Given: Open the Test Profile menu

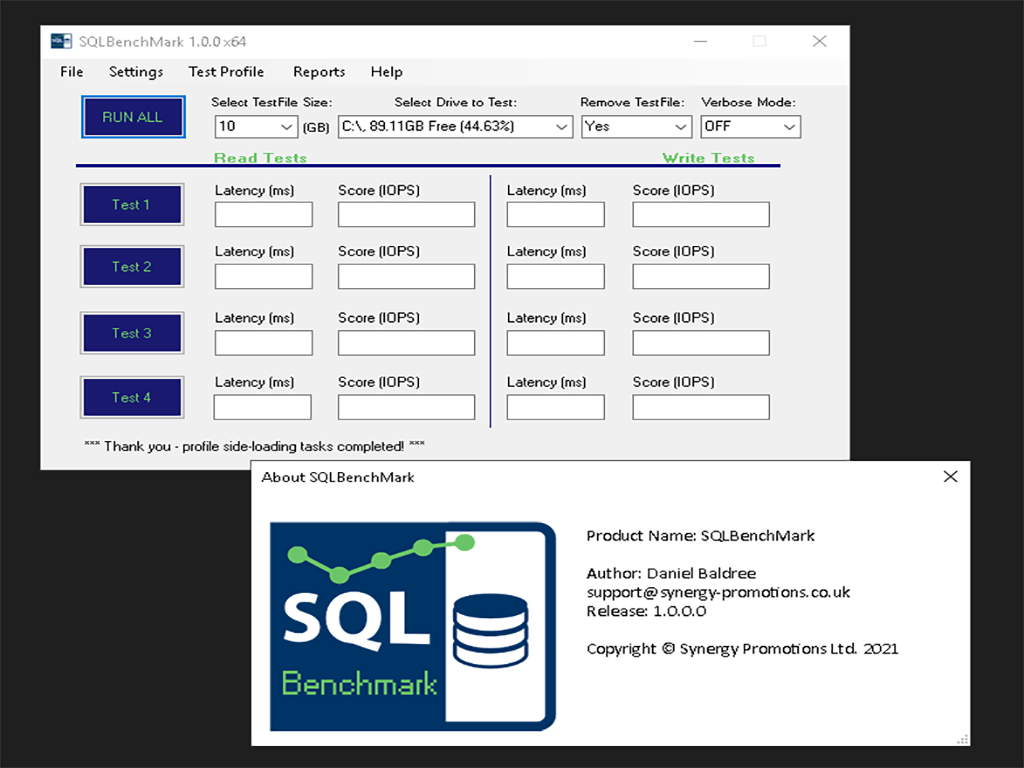Looking at the screenshot, I should point(226,72).
